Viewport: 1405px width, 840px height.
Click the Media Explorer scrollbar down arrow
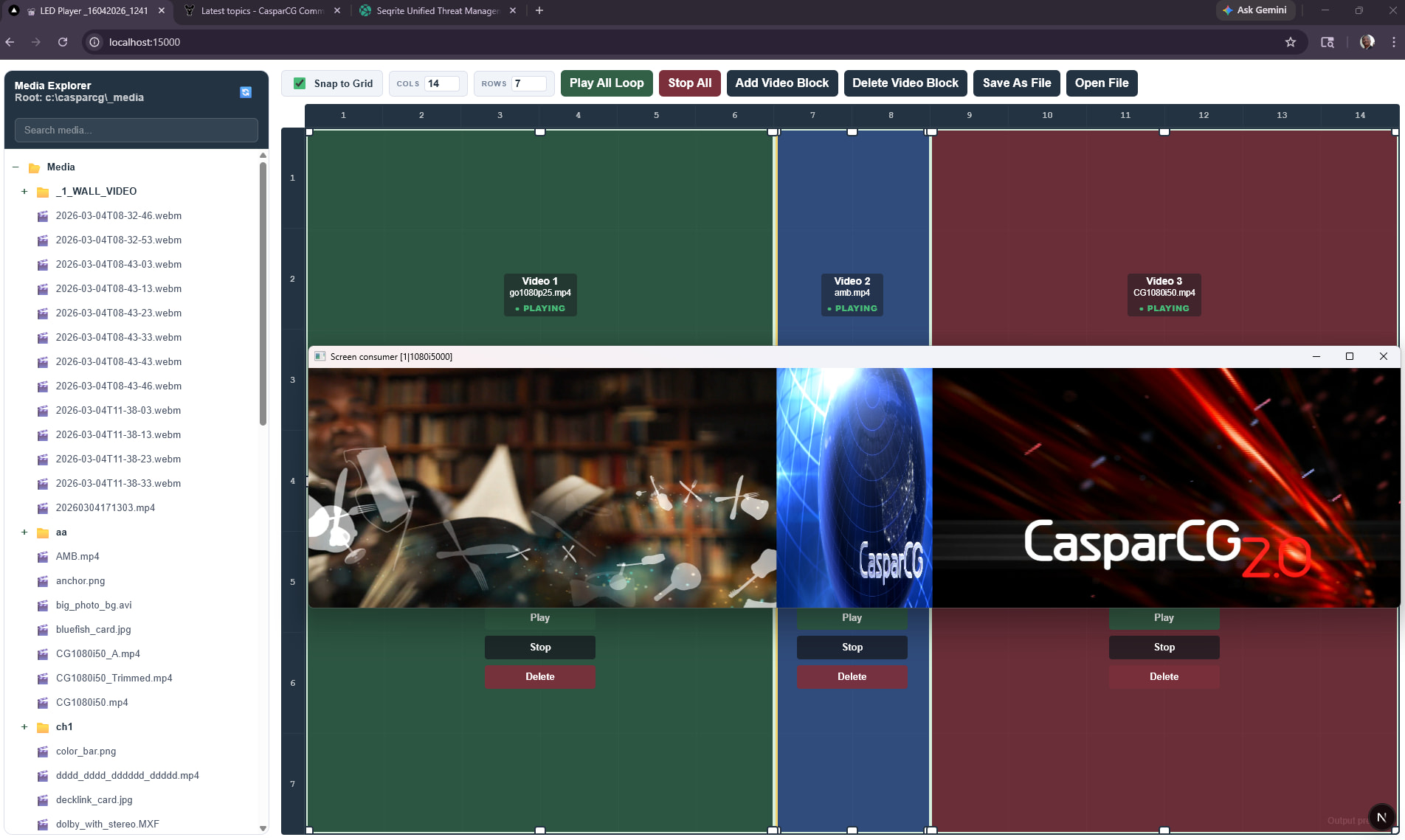tap(263, 828)
